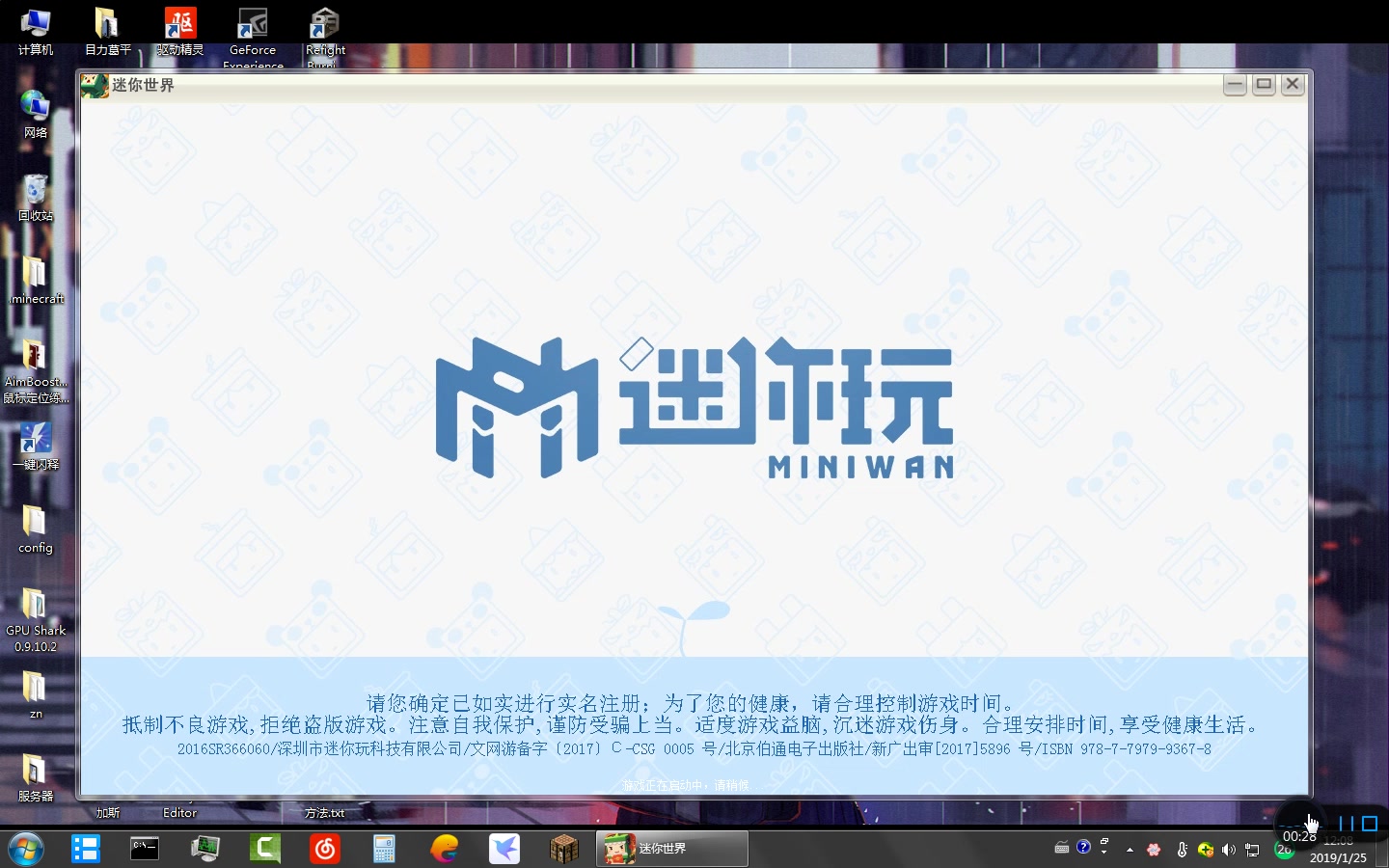Image resolution: width=1389 pixels, height=868 pixels.
Task: Open the blue bird app in the taskbar
Action: click(x=504, y=849)
